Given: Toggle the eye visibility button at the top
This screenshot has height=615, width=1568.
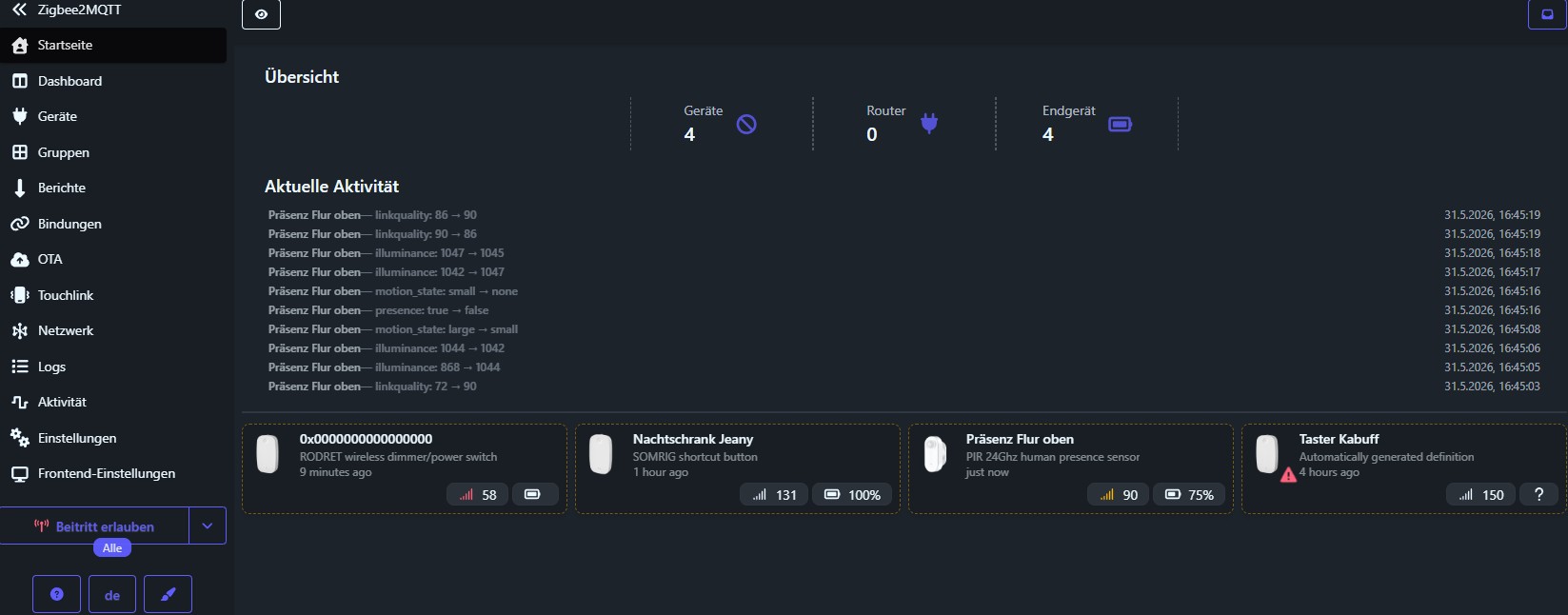Looking at the screenshot, I should coord(261,14).
